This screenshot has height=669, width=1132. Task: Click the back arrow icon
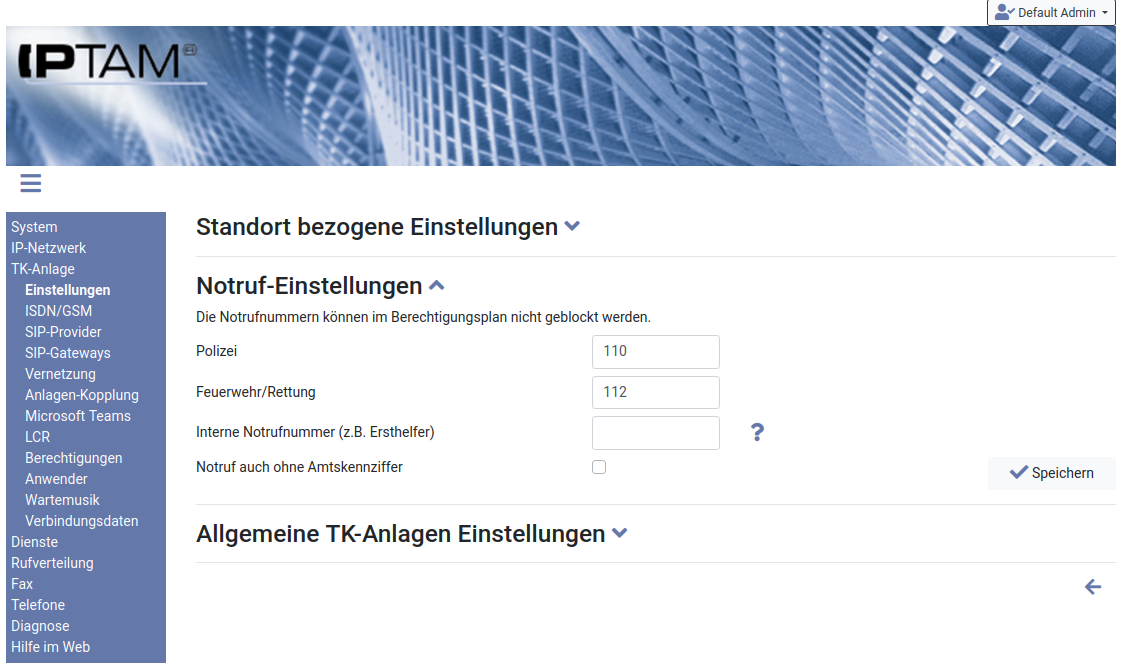coord(1093,587)
